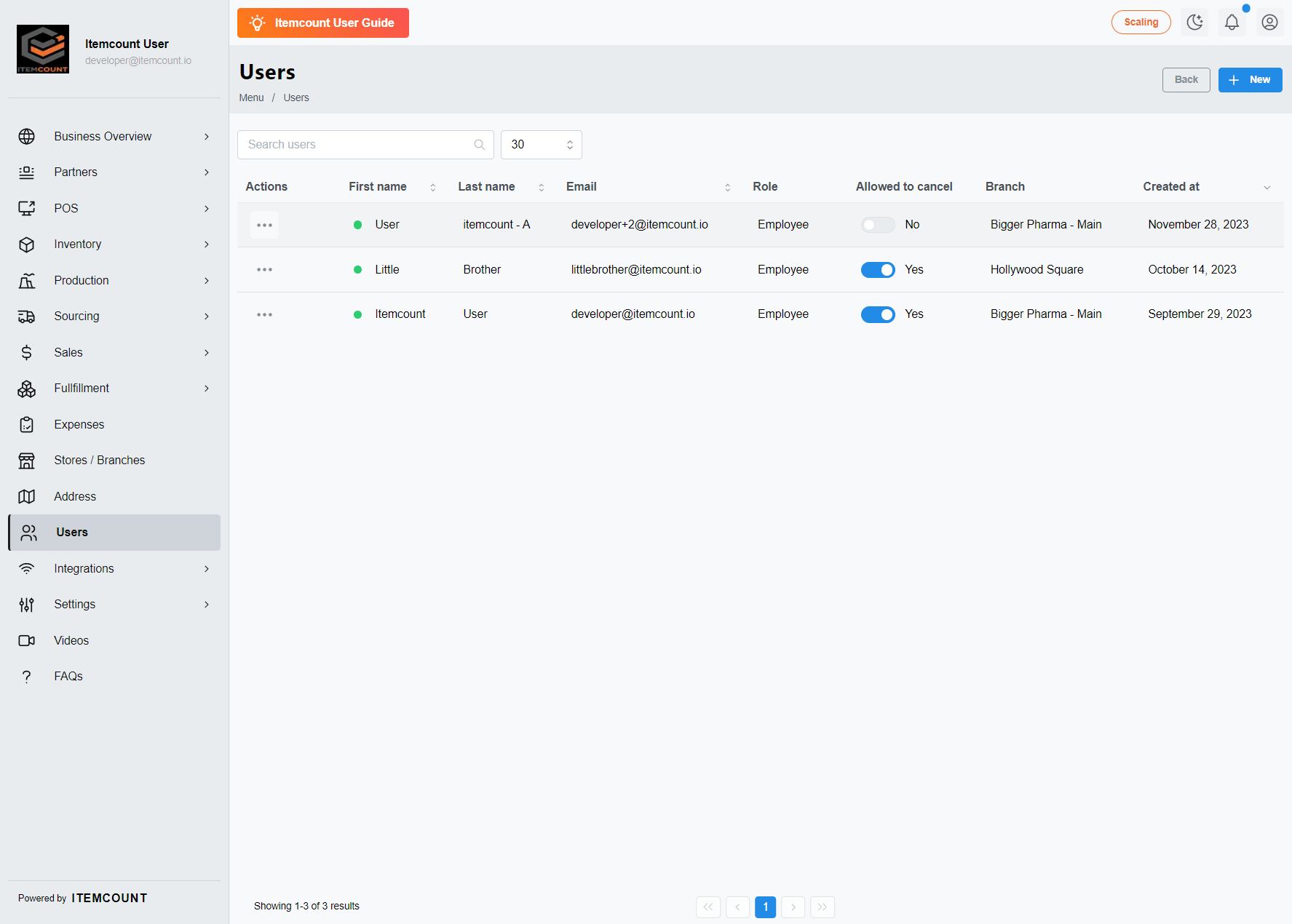Open actions menu for developer+2 user
Screen dimensions: 1292x924
[x=264, y=225]
